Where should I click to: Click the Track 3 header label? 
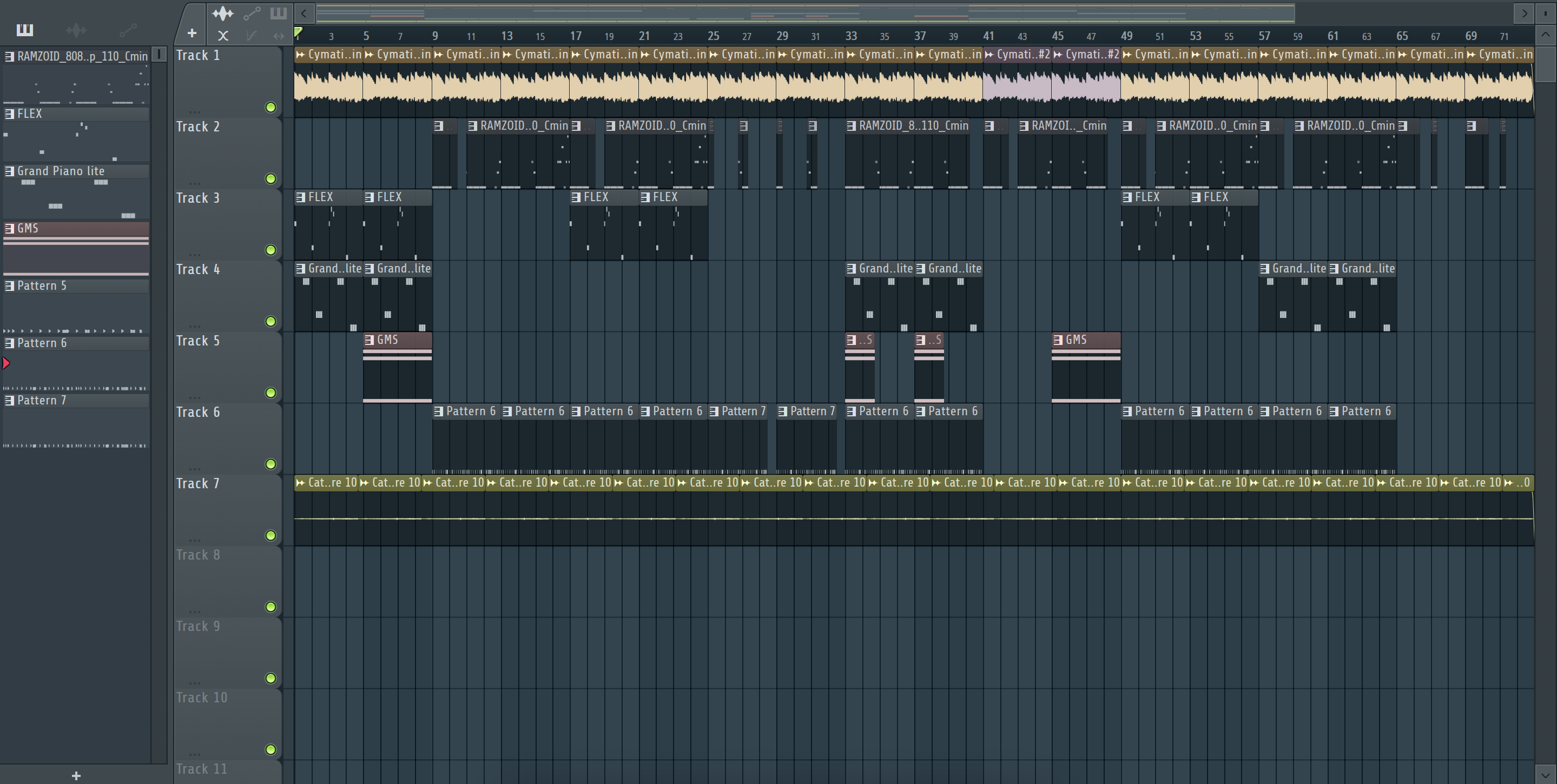[197, 198]
